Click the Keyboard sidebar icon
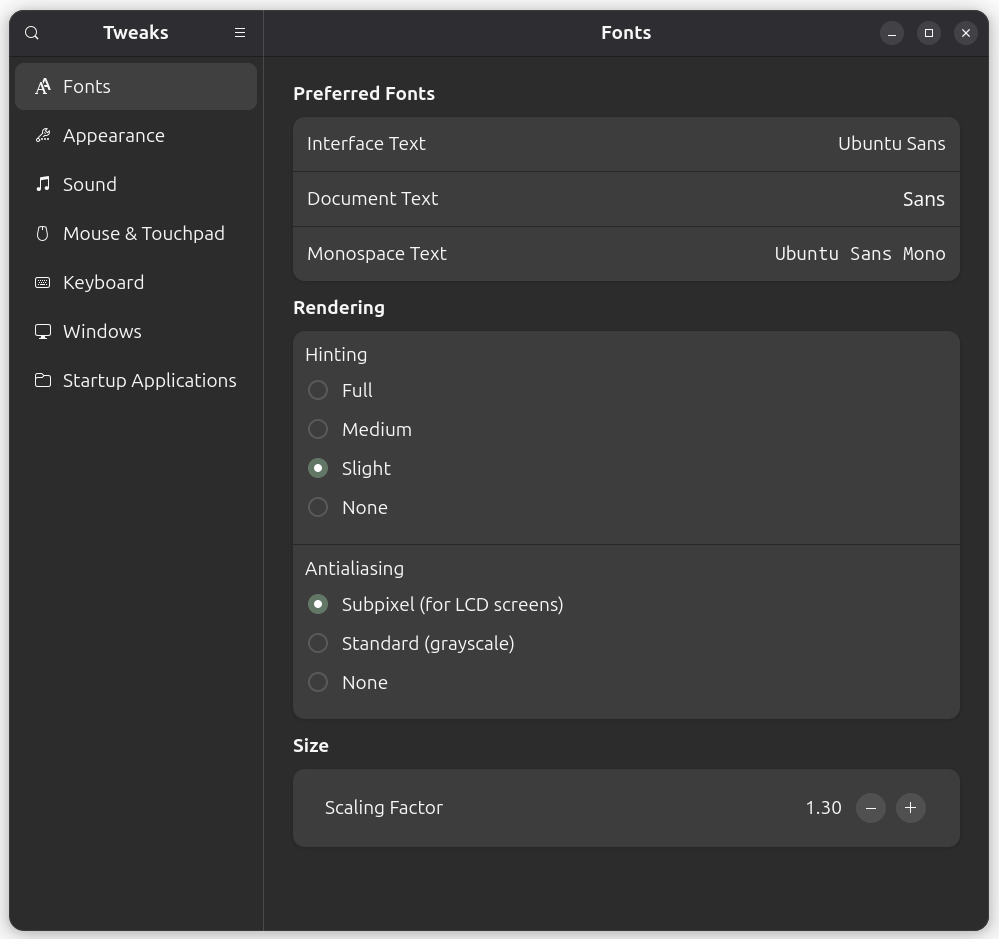Viewport: 999px width, 939px height. (x=43, y=283)
